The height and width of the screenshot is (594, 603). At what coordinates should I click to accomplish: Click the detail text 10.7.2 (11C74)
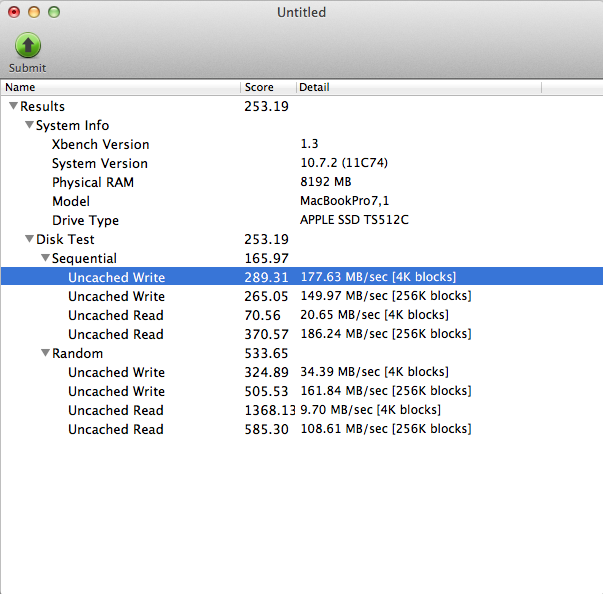coord(344,163)
